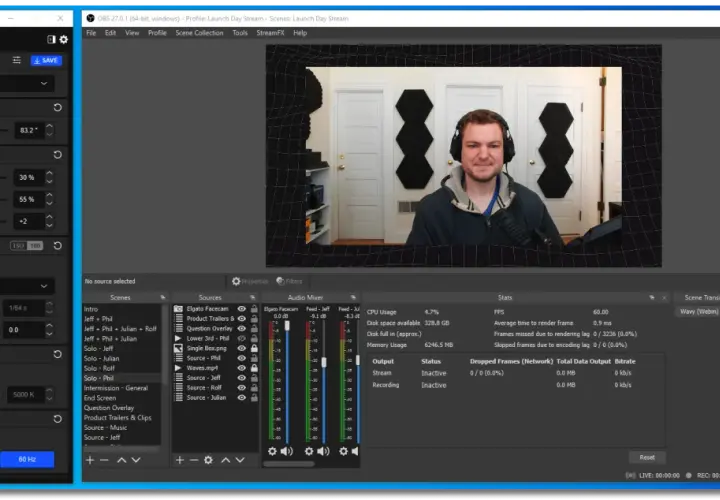
Task: Hide the Waves.mp4 source
Action: 242,368
